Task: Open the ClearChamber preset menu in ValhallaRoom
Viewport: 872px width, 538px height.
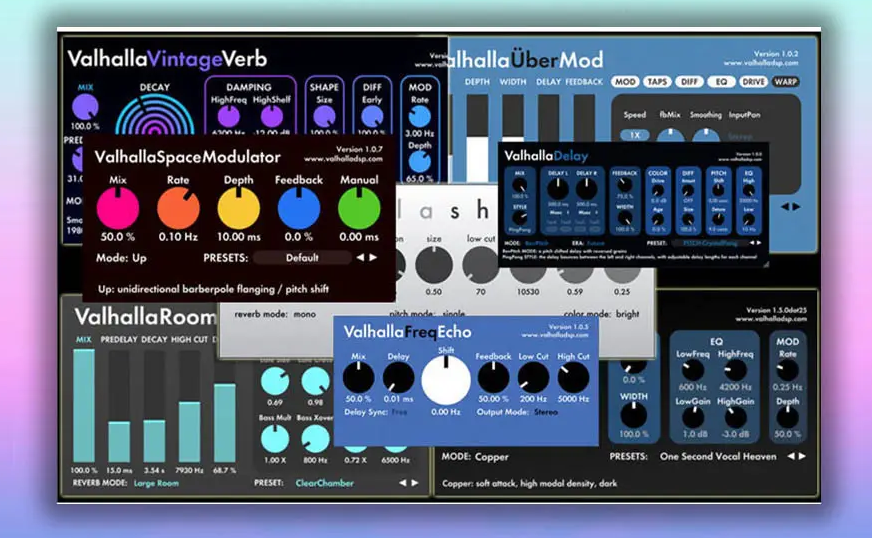Action: click(x=325, y=483)
